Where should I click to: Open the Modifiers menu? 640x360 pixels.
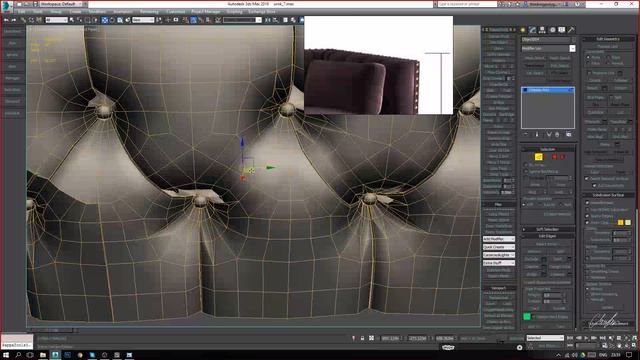click(x=97, y=12)
